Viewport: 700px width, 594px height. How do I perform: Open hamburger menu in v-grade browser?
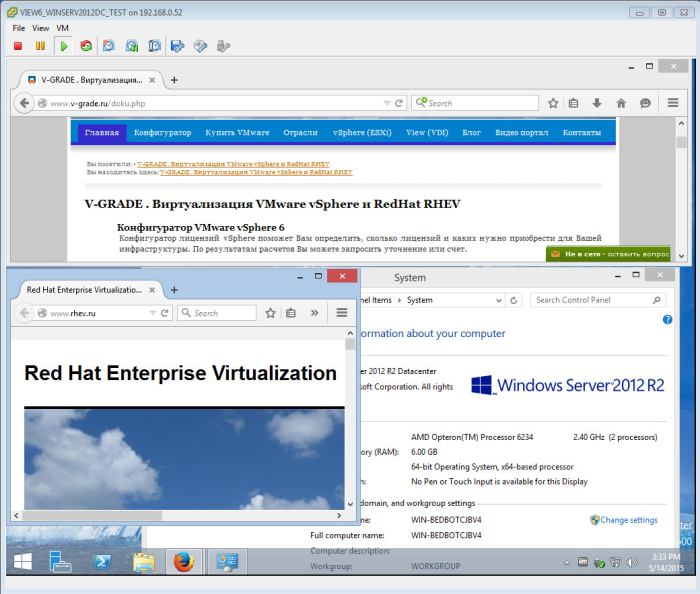tap(673, 103)
